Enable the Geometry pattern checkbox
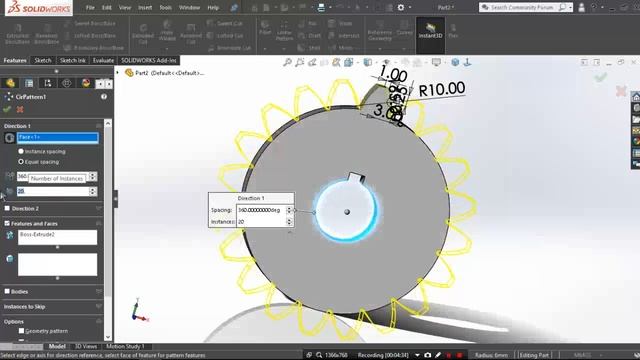Viewport: 640px width, 360px height. pos(21,331)
